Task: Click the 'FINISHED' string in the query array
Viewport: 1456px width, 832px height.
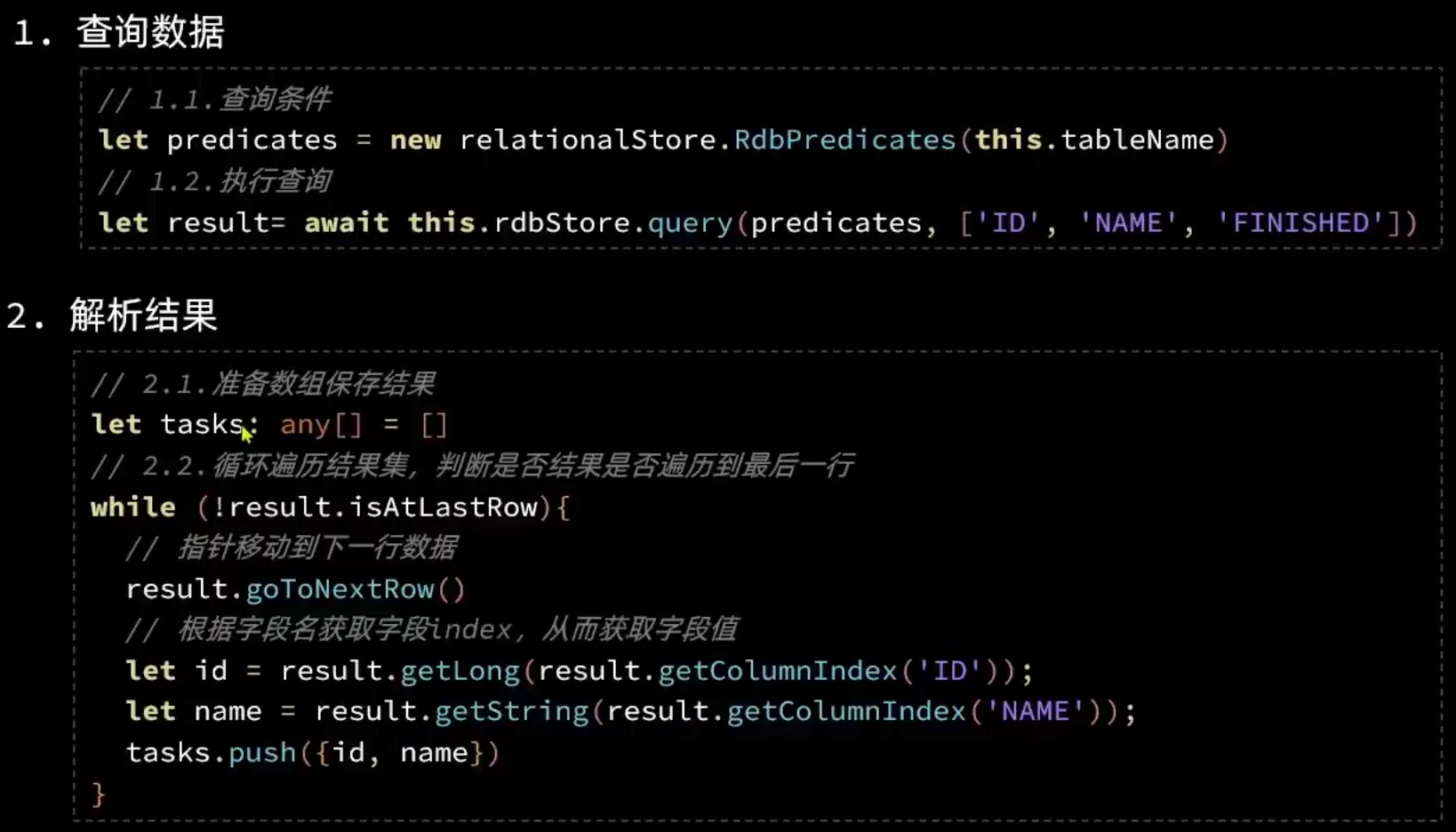Action: [1300, 222]
